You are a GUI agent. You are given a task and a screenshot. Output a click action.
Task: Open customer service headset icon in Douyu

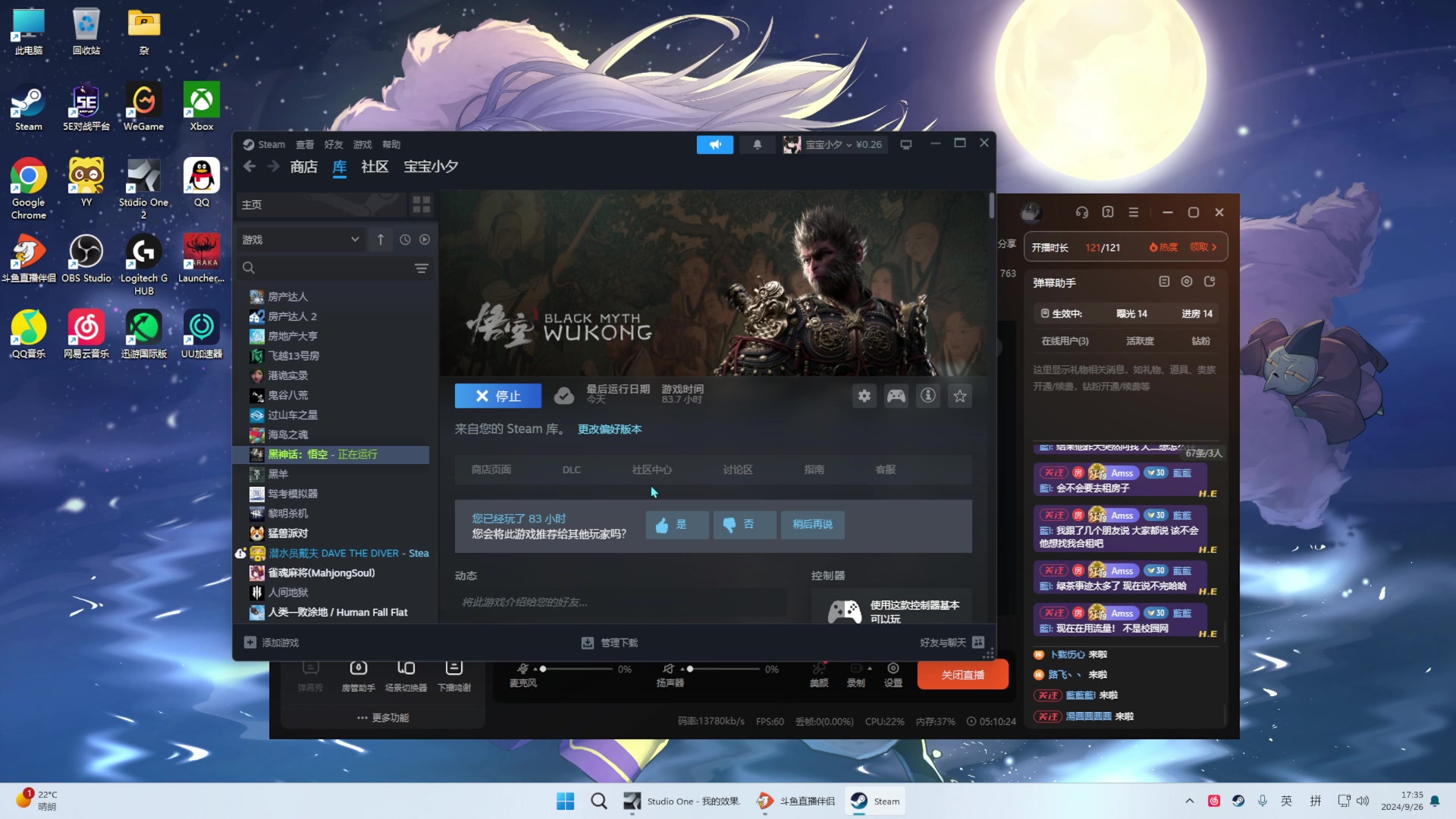1082,212
